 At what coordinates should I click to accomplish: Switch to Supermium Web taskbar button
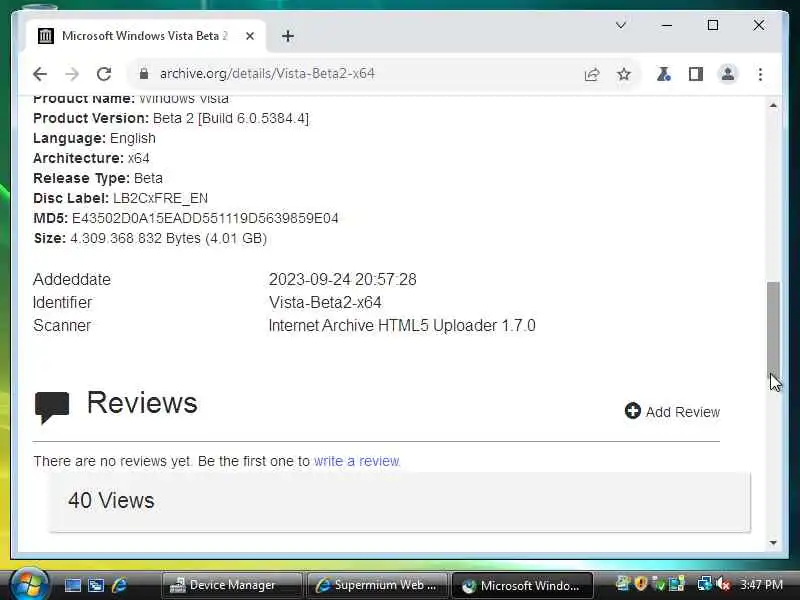pos(377,585)
